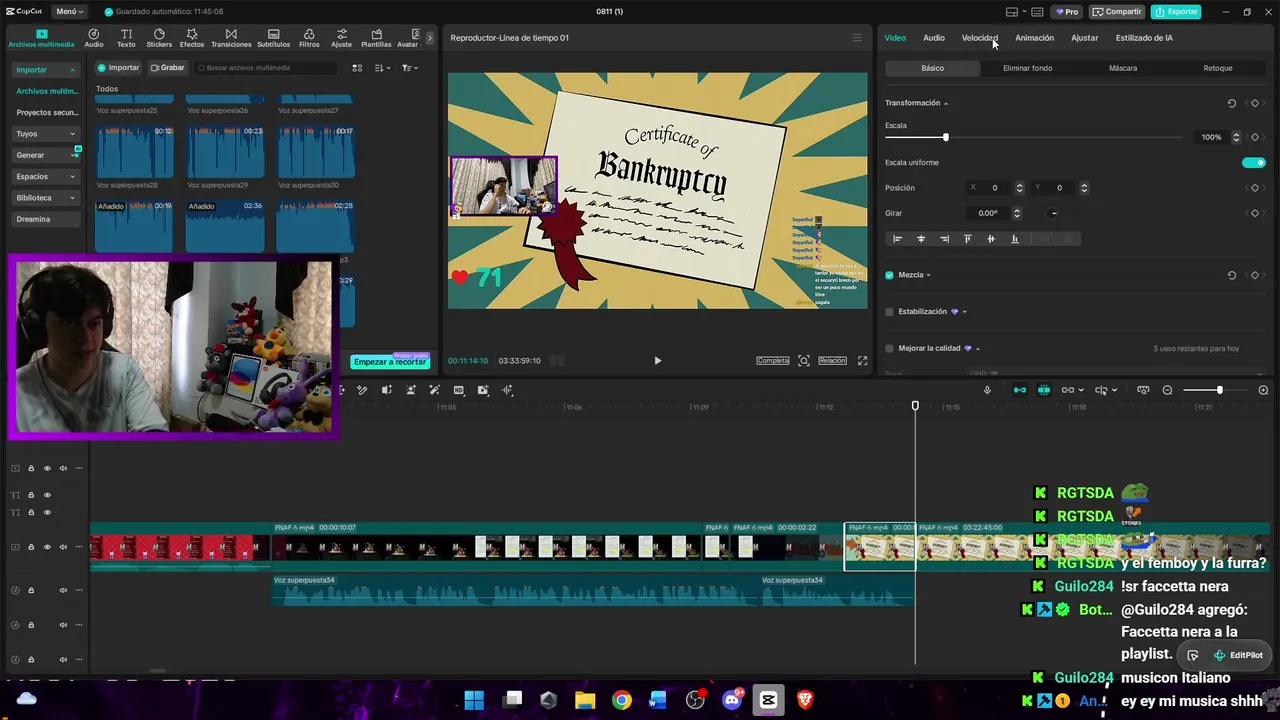
Task: Reset the Mezcla settings
Action: tap(1231, 275)
